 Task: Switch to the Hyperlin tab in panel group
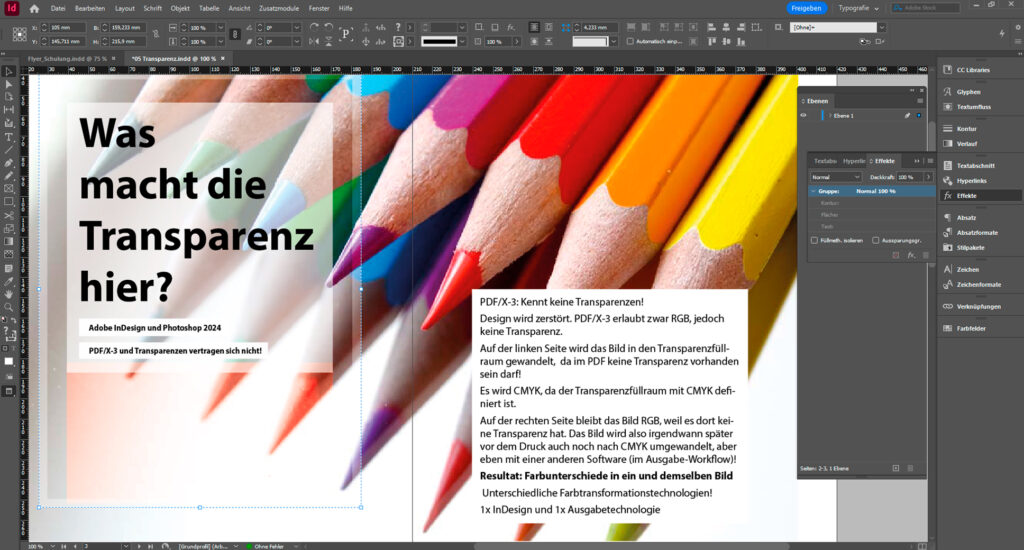coord(854,161)
